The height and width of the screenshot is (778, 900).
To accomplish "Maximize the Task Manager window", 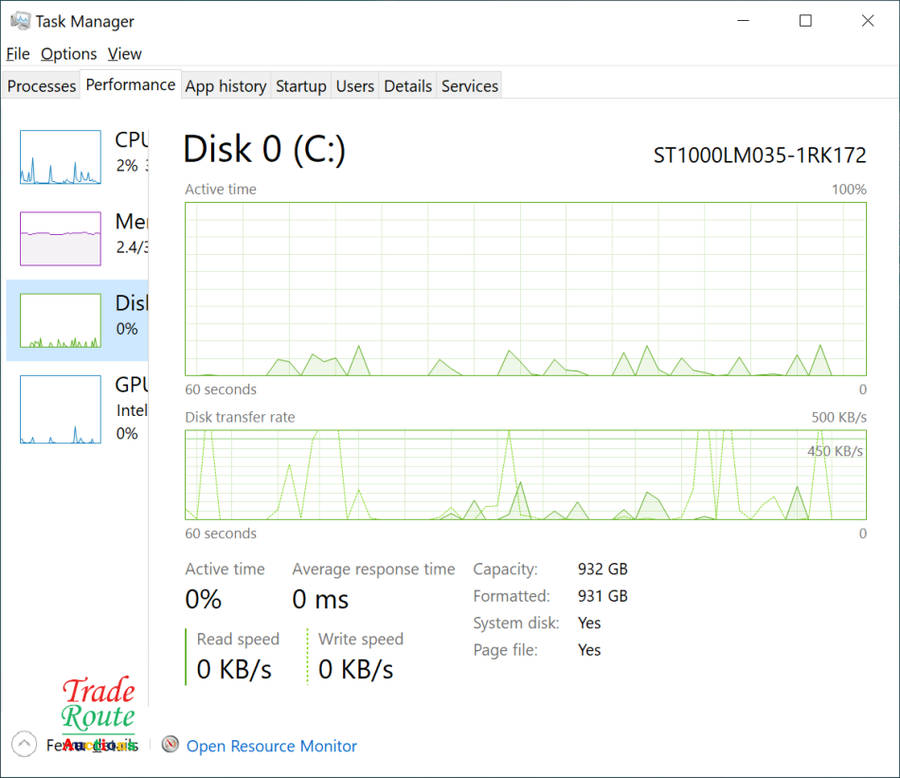I will [x=805, y=21].
